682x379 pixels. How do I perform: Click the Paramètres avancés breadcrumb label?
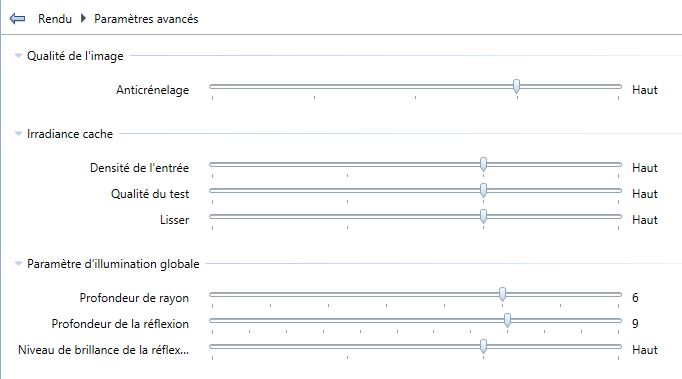(146, 19)
